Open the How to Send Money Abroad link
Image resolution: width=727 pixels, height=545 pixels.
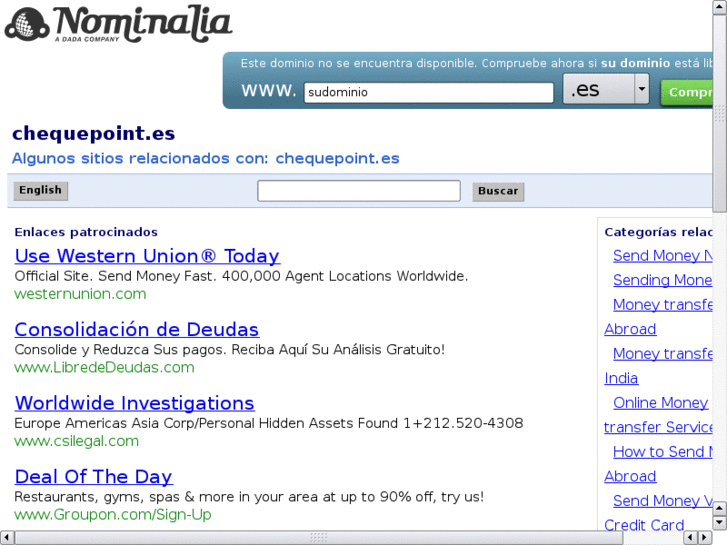click(x=660, y=464)
